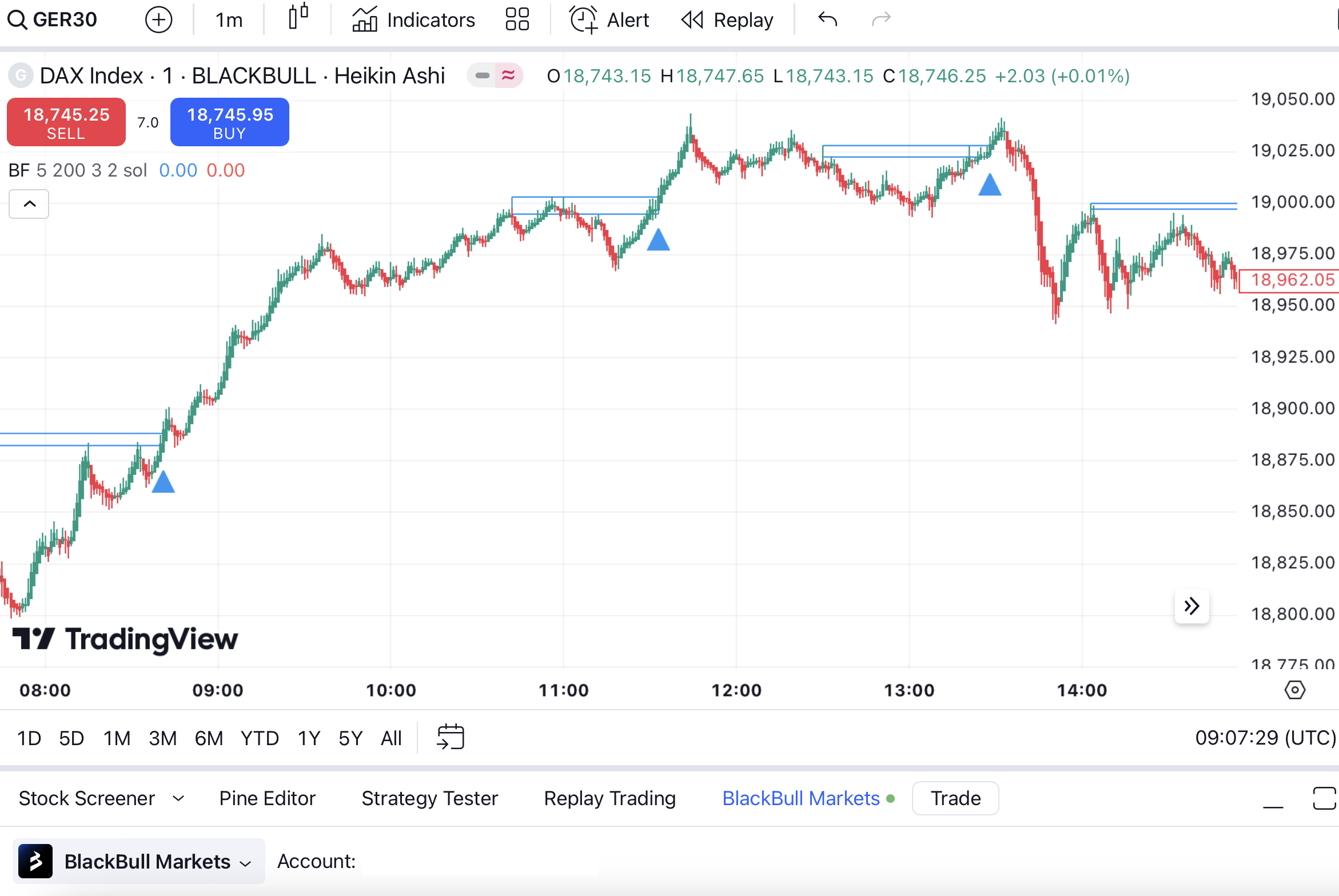This screenshot has width=1339, height=896.
Task: Select the 5D date range
Action: click(x=72, y=738)
